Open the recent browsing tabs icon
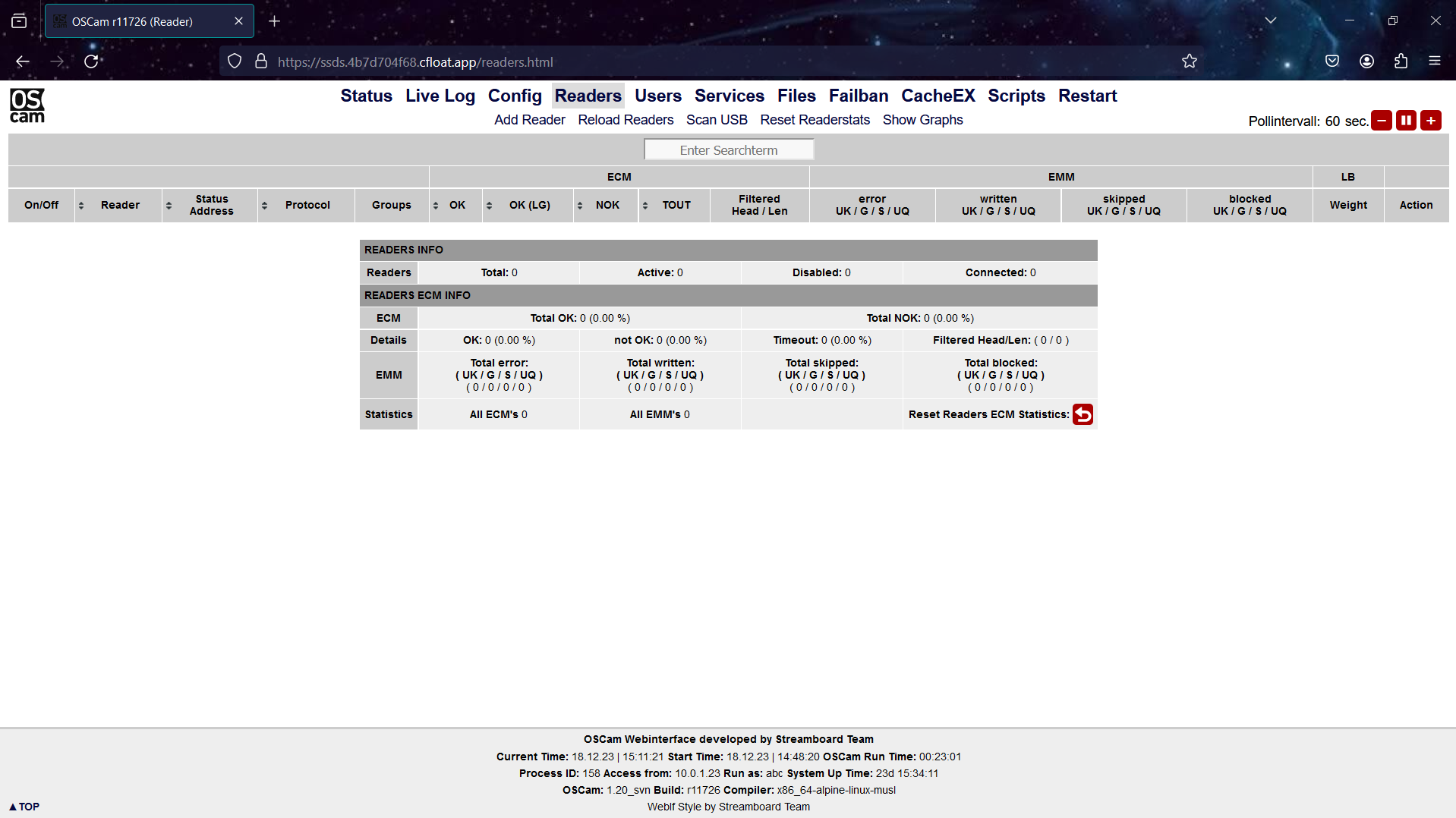This screenshot has height=818, width=1456. [19, 21]
